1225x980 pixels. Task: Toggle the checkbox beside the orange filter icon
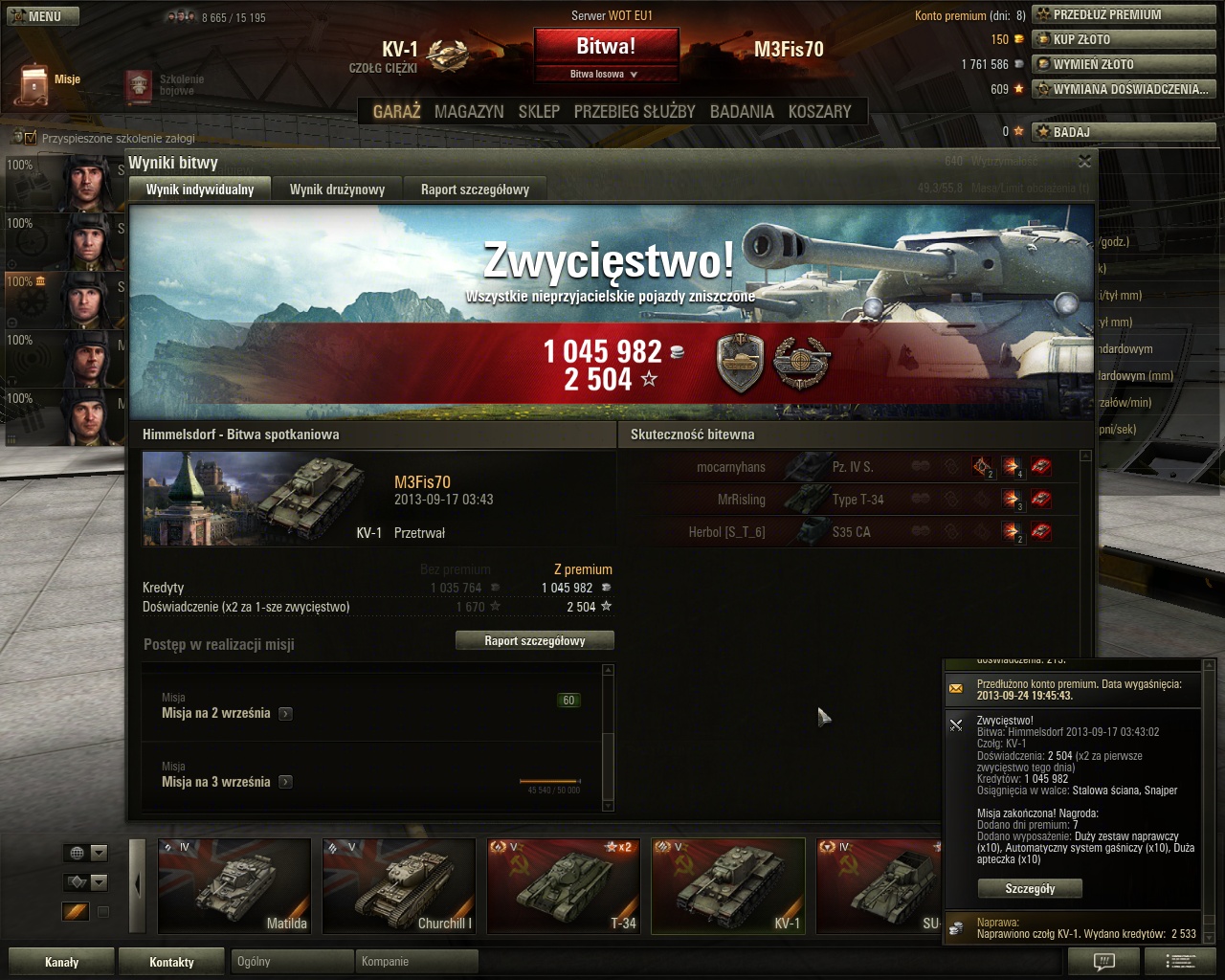pyautogui.click(x=103, y=912)
